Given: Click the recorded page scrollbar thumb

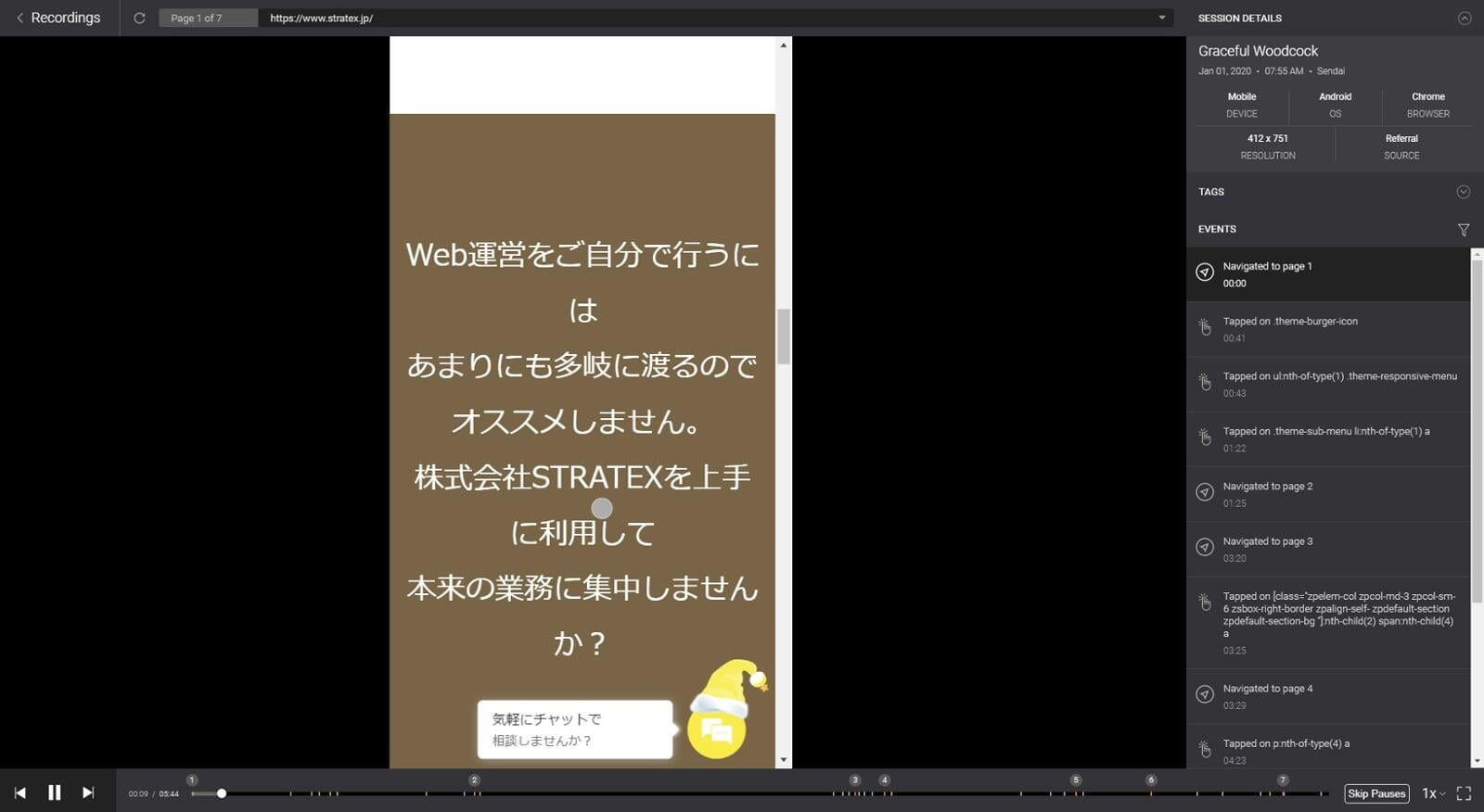Looking at the screenshot, I should click(x=784, y=336).
